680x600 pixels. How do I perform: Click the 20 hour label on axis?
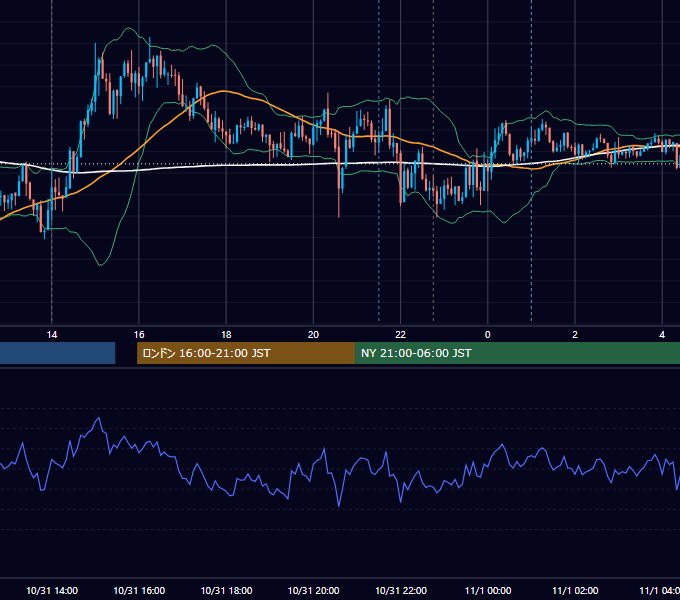click(313, 335)
